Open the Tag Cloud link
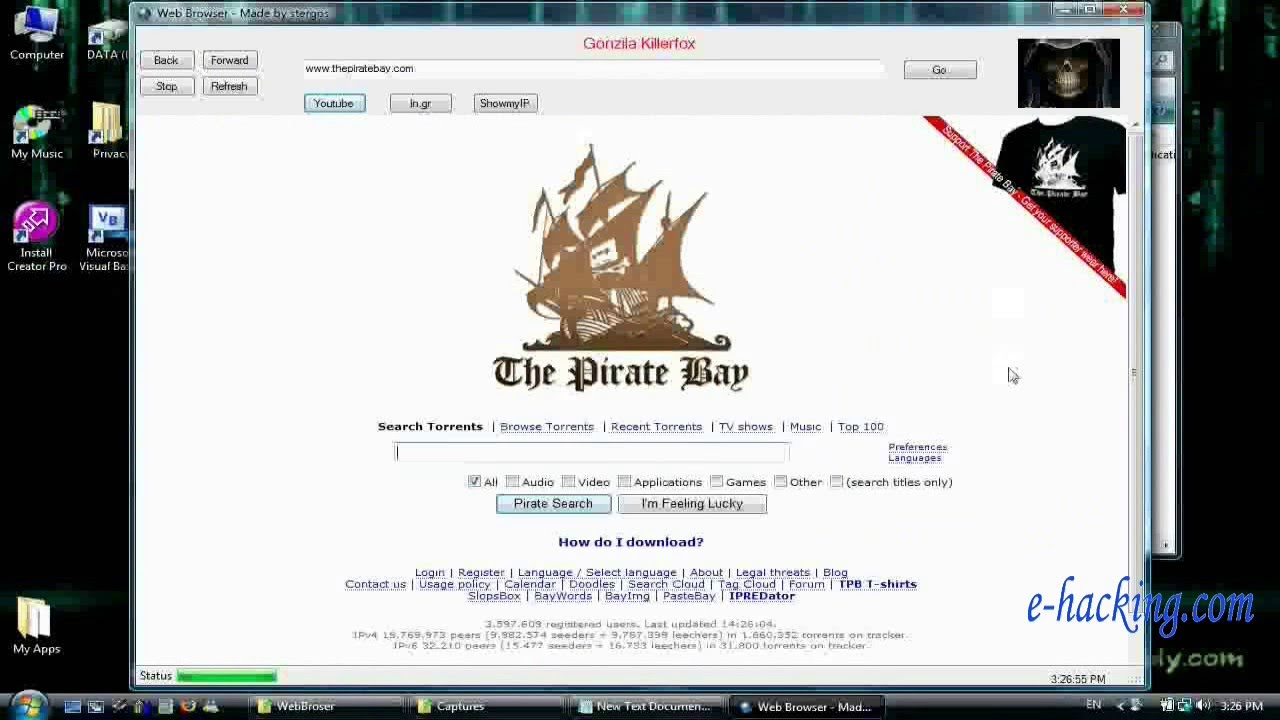The image size is (1280, 720). click(747, 584)
